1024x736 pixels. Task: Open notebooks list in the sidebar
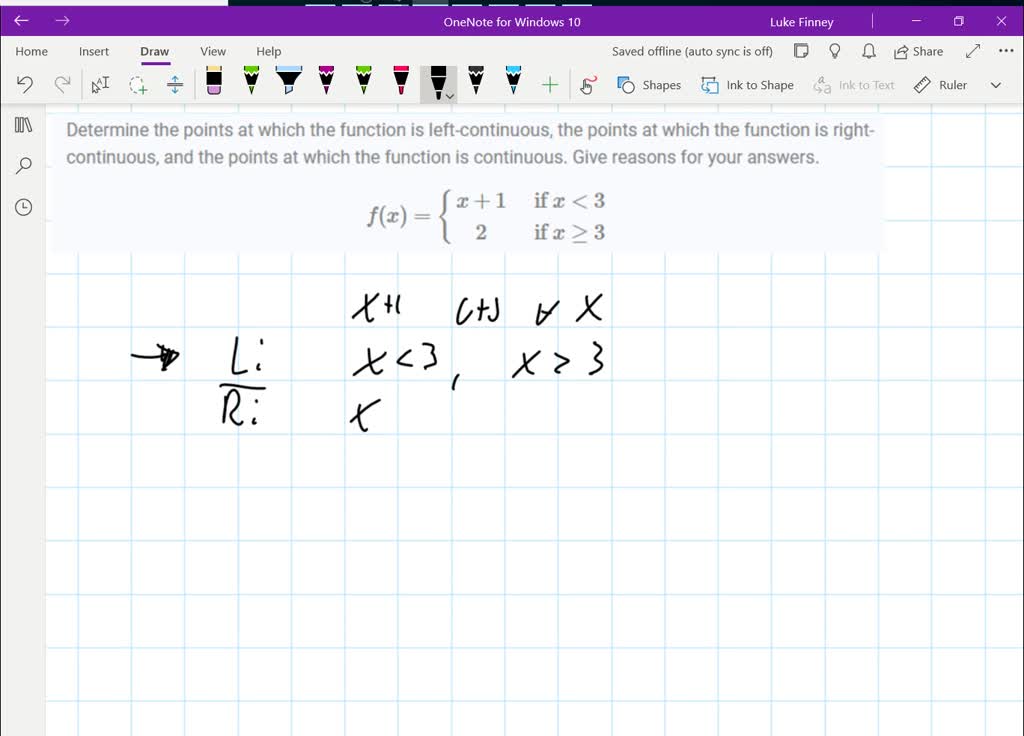pos(22,124)
